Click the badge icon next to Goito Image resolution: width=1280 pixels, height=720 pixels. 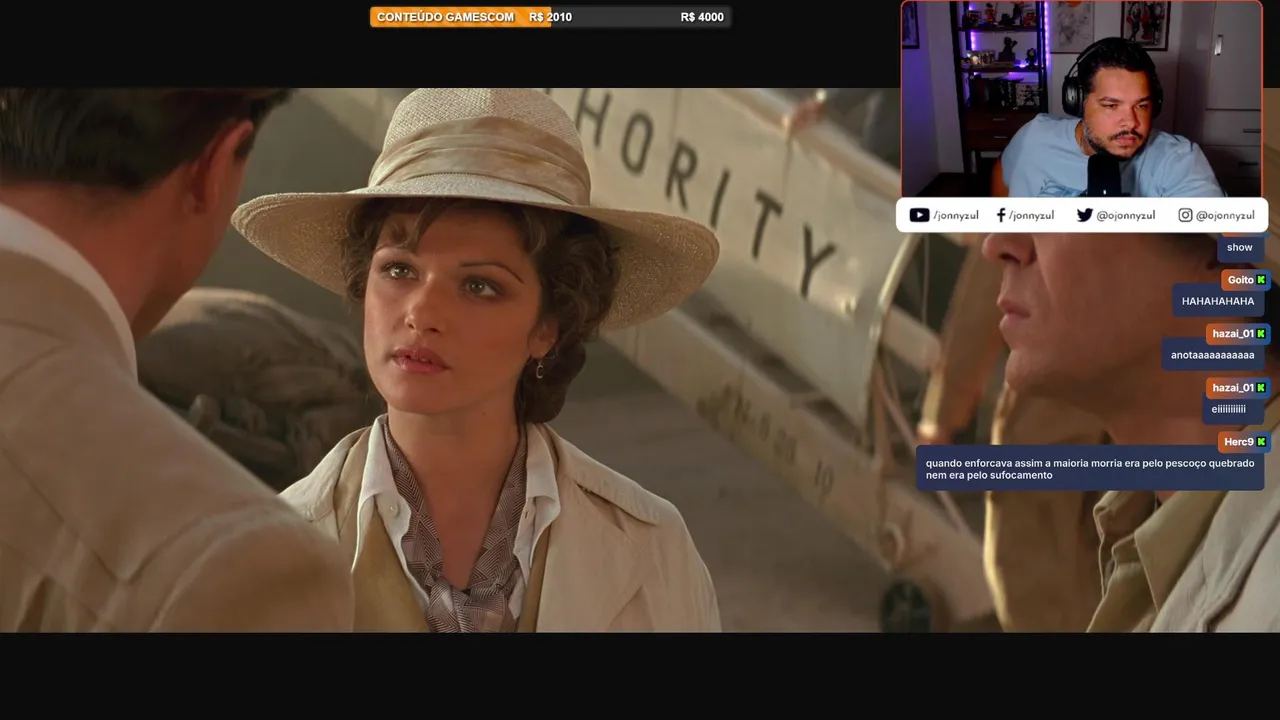(1261, 280)
